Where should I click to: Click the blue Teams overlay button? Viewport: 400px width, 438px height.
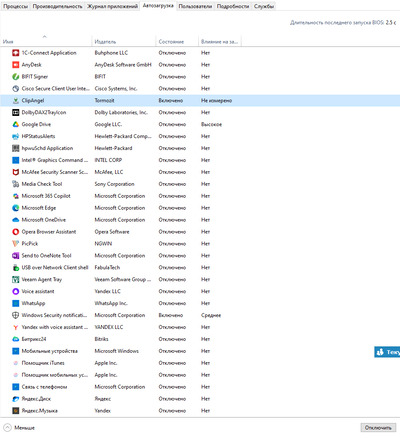387,352
